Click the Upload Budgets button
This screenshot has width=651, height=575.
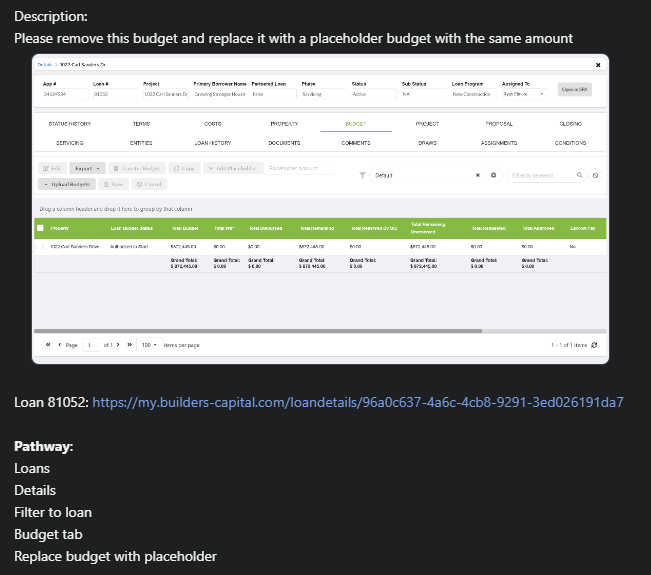[x=67, y=184]
